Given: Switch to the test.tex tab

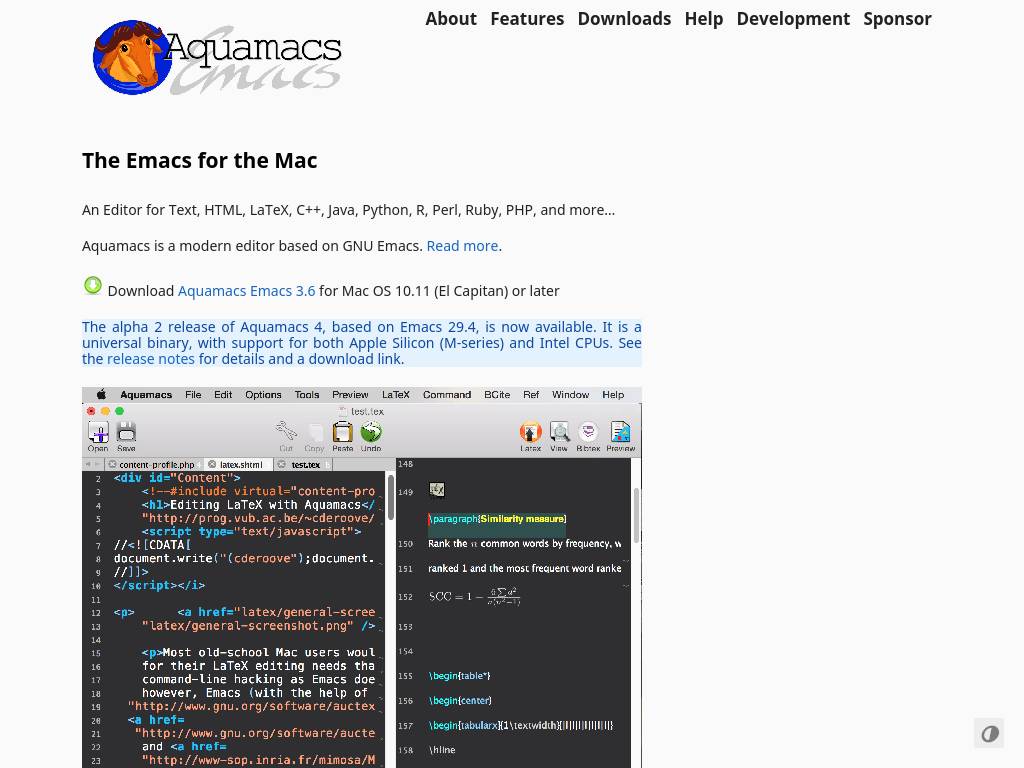Looking at the screenshot, I should pos(304,464).
